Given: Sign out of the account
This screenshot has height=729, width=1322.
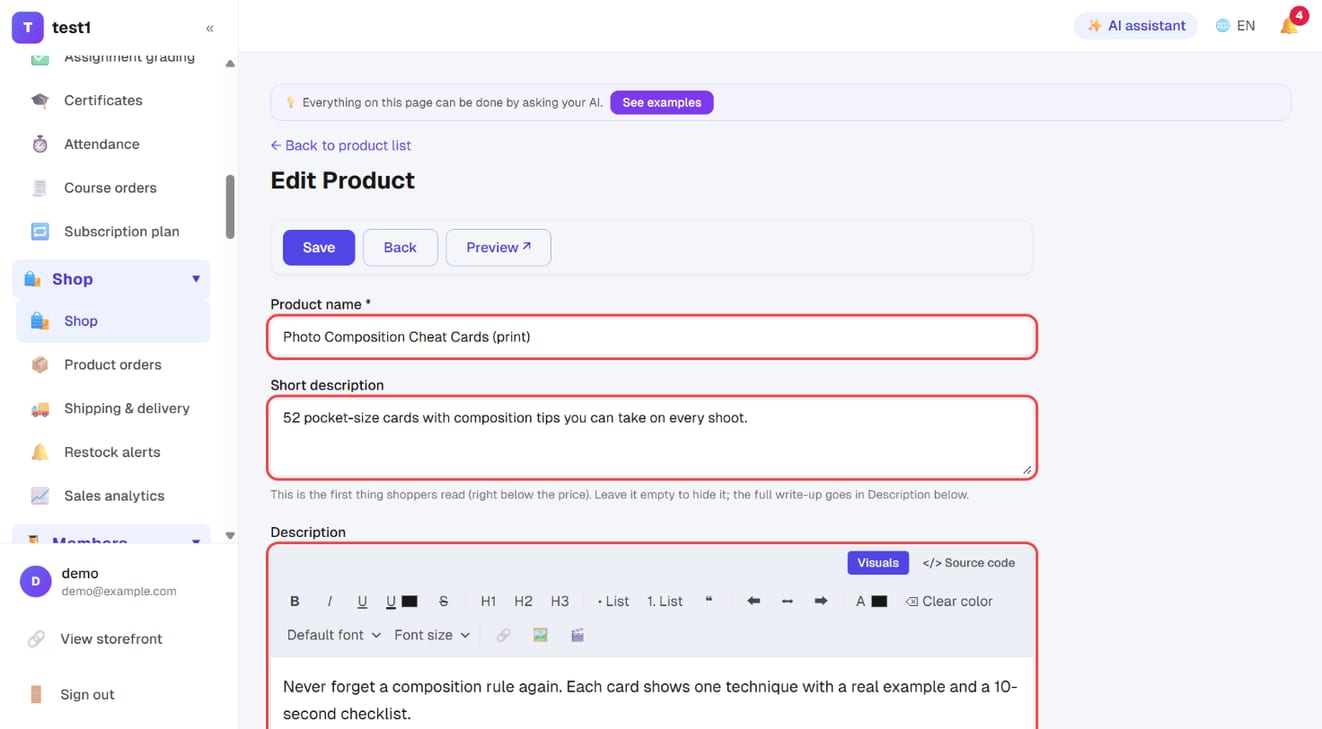Looking at the screenshot, I should pyautogui.click(x=87, y=695).
